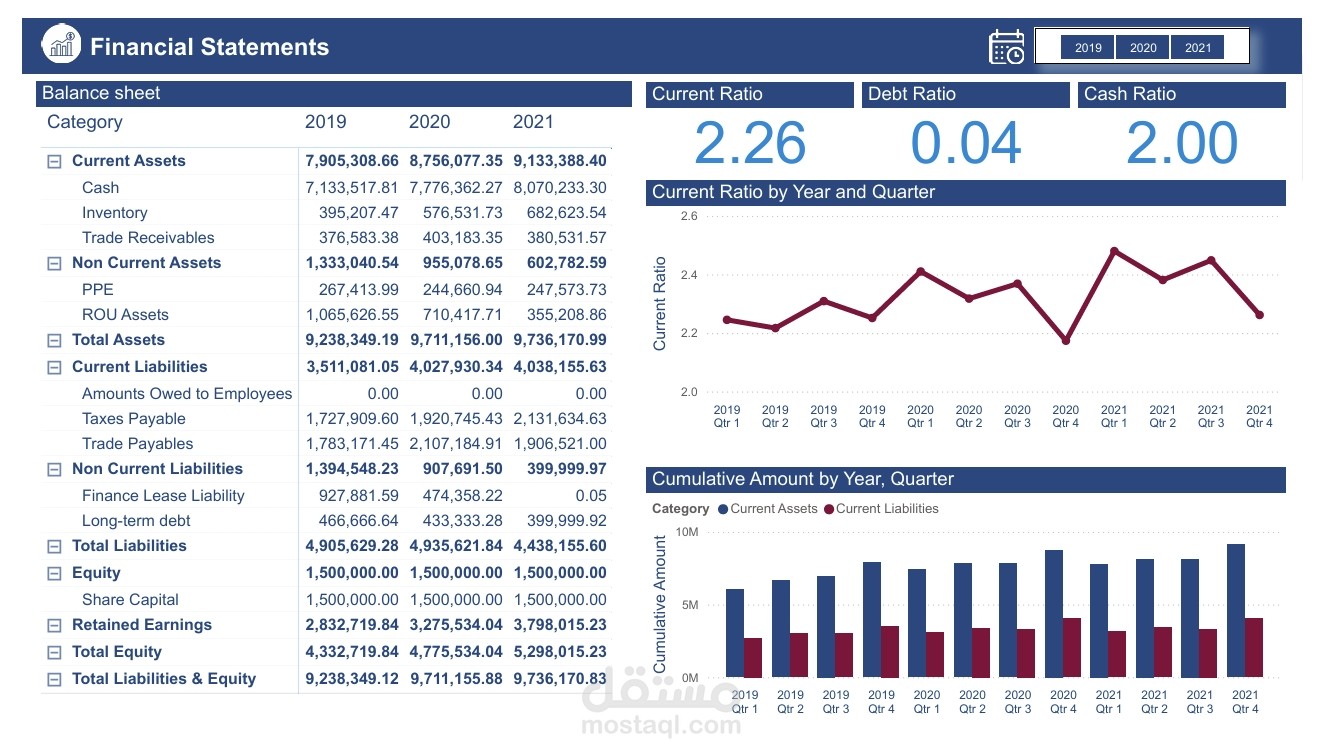Select the Cash row label
The height and width of the screenshot is (754, 1324).
tap(100, 187)
